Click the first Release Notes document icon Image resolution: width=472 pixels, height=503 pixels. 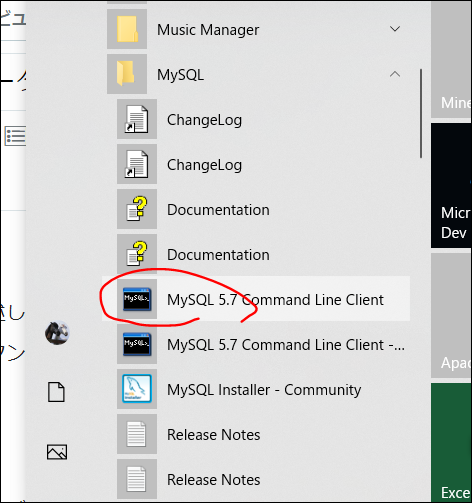click(x=137, y=434)
